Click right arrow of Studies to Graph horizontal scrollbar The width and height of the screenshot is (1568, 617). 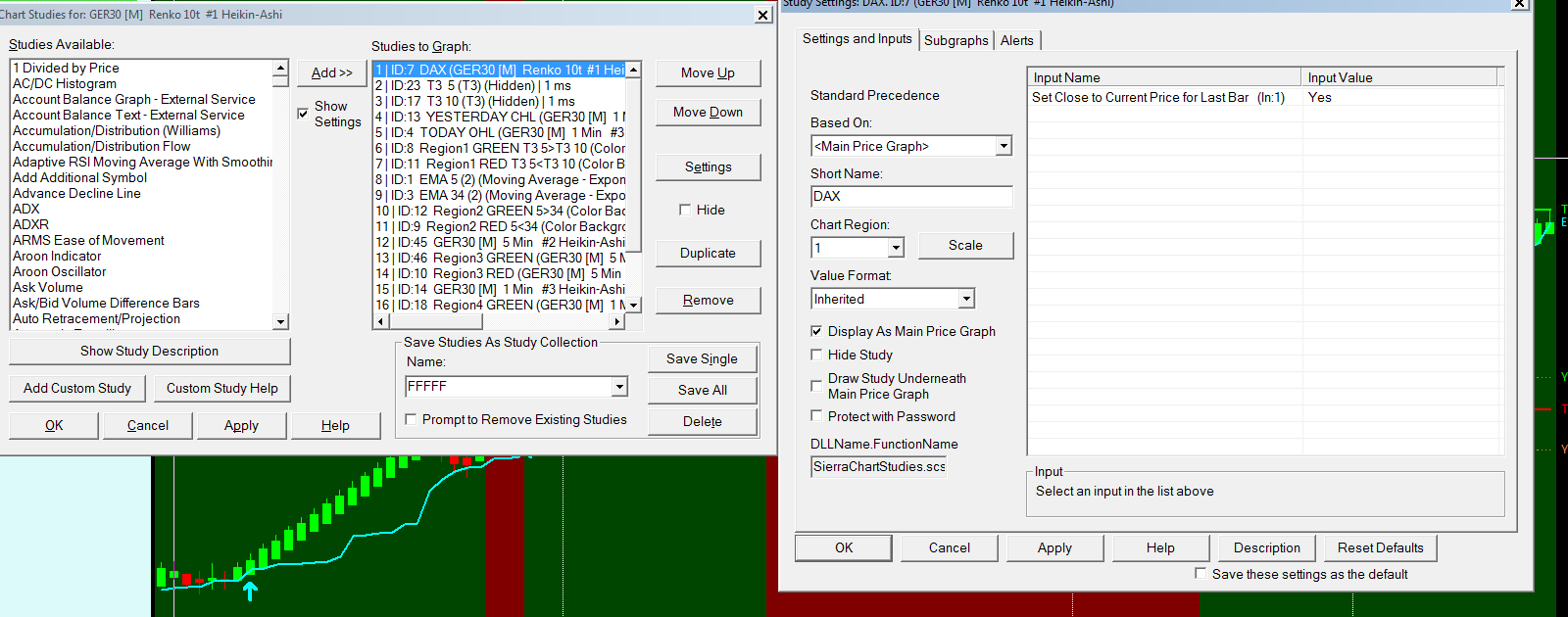pyautogui.click(x=617, y=320)
